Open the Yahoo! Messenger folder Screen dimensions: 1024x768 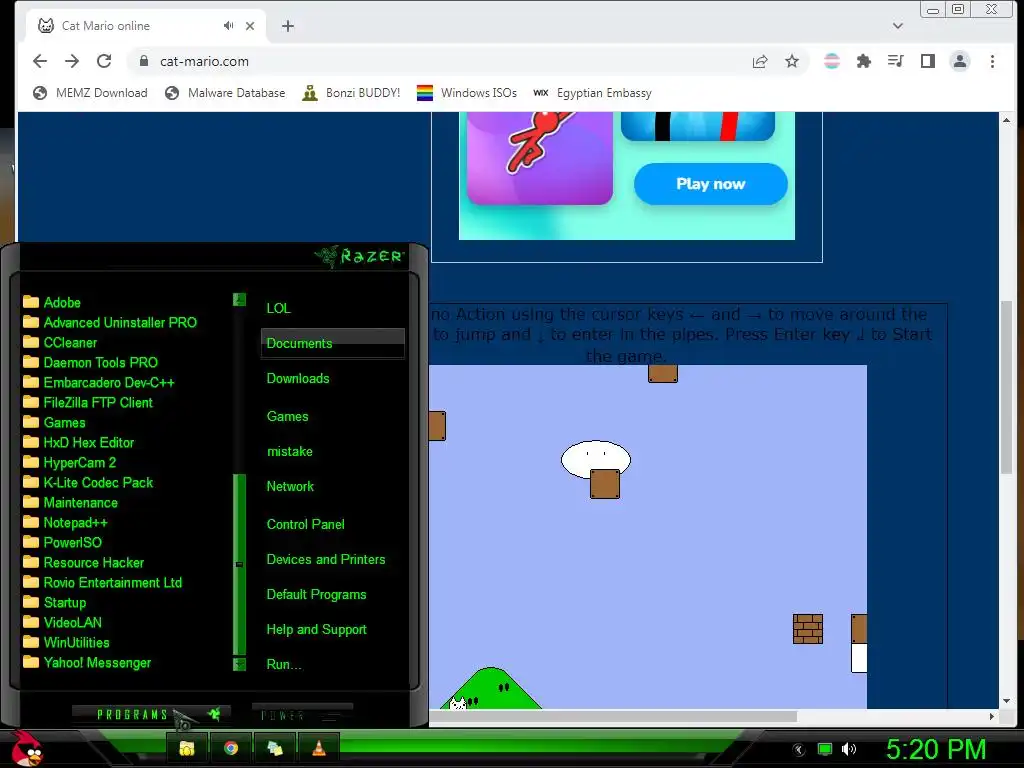pos(87,663)
